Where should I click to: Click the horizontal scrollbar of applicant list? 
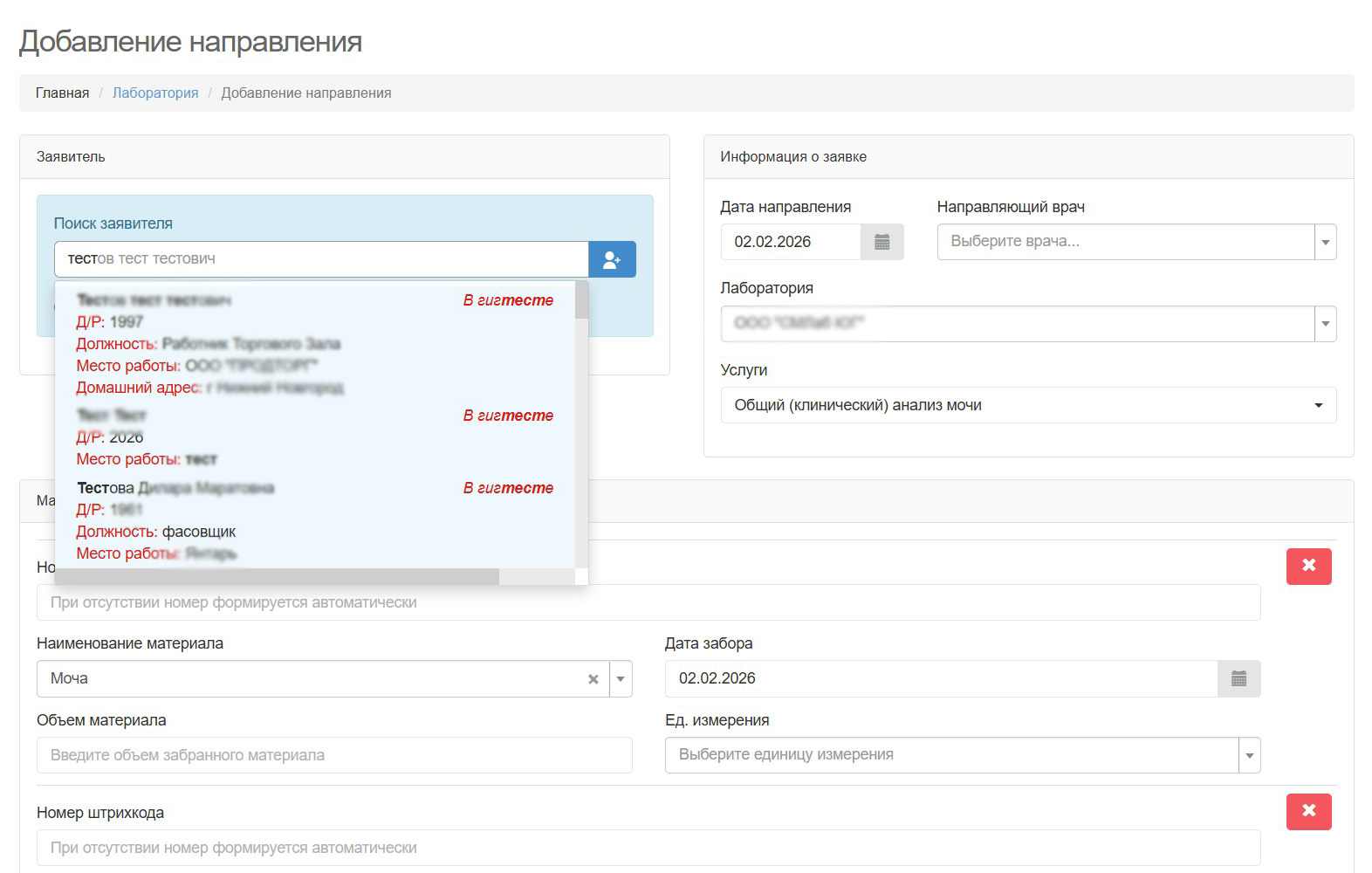(279, 576)
